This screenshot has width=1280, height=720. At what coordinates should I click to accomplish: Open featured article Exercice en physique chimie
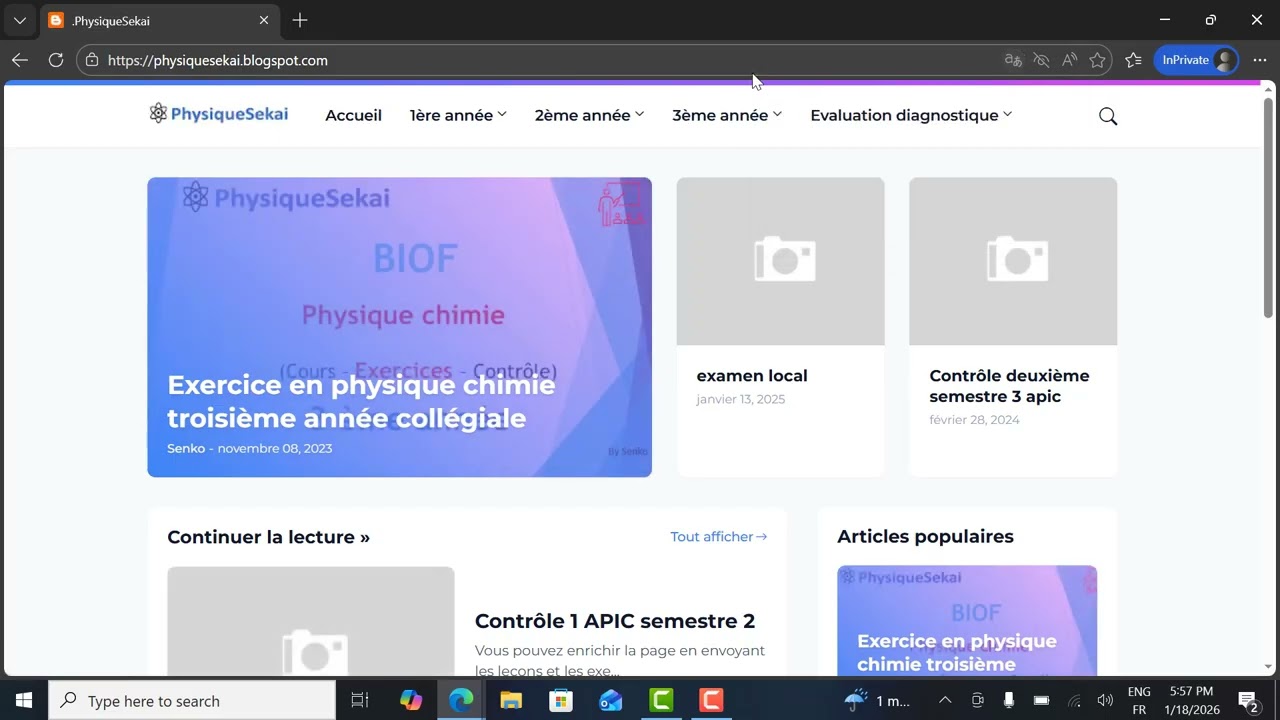tap(361, 401)
